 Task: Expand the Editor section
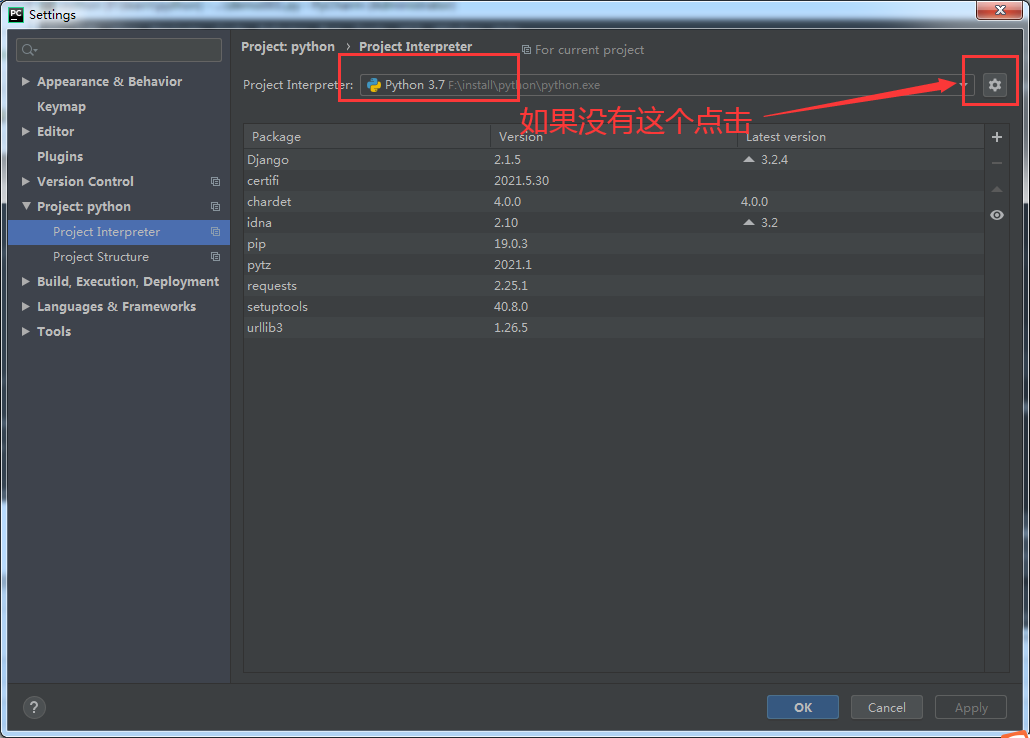tap(26, 131)
